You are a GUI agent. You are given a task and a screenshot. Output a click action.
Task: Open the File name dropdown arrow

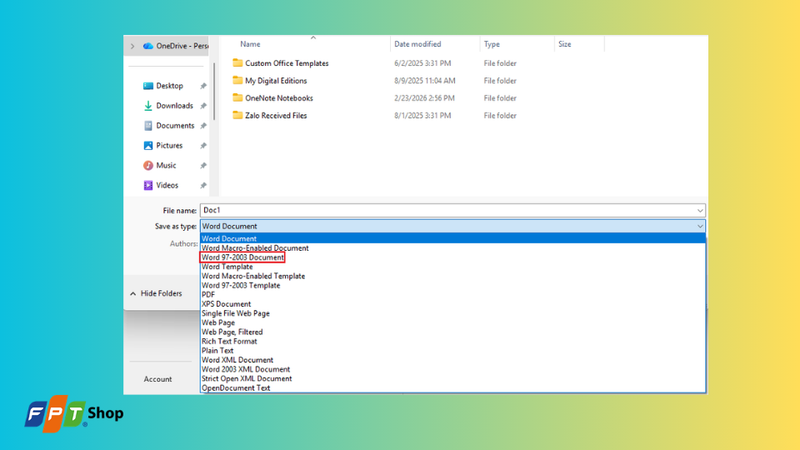700,210
